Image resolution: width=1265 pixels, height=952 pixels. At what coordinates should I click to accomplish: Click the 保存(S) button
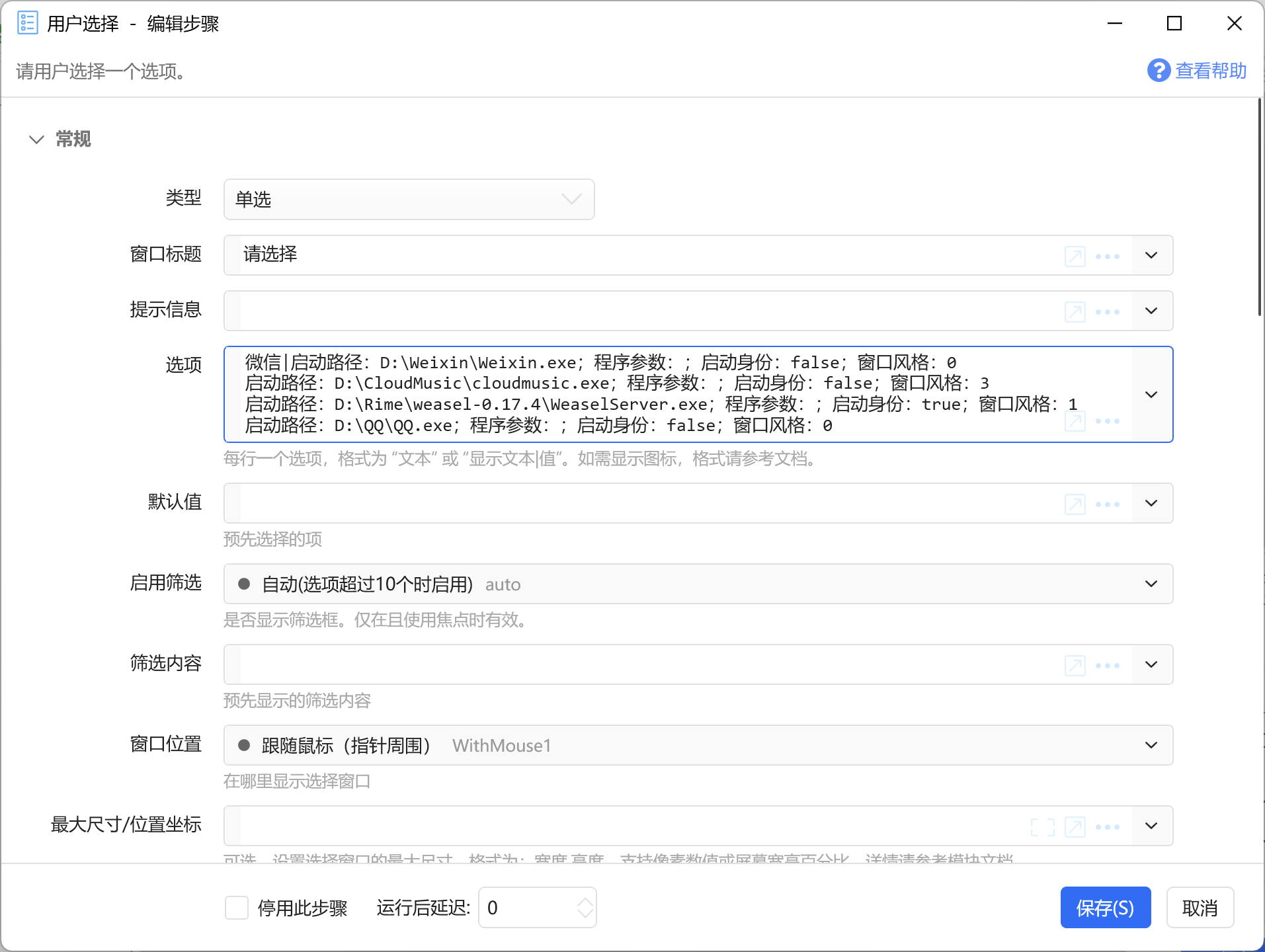pos(1105,908)
